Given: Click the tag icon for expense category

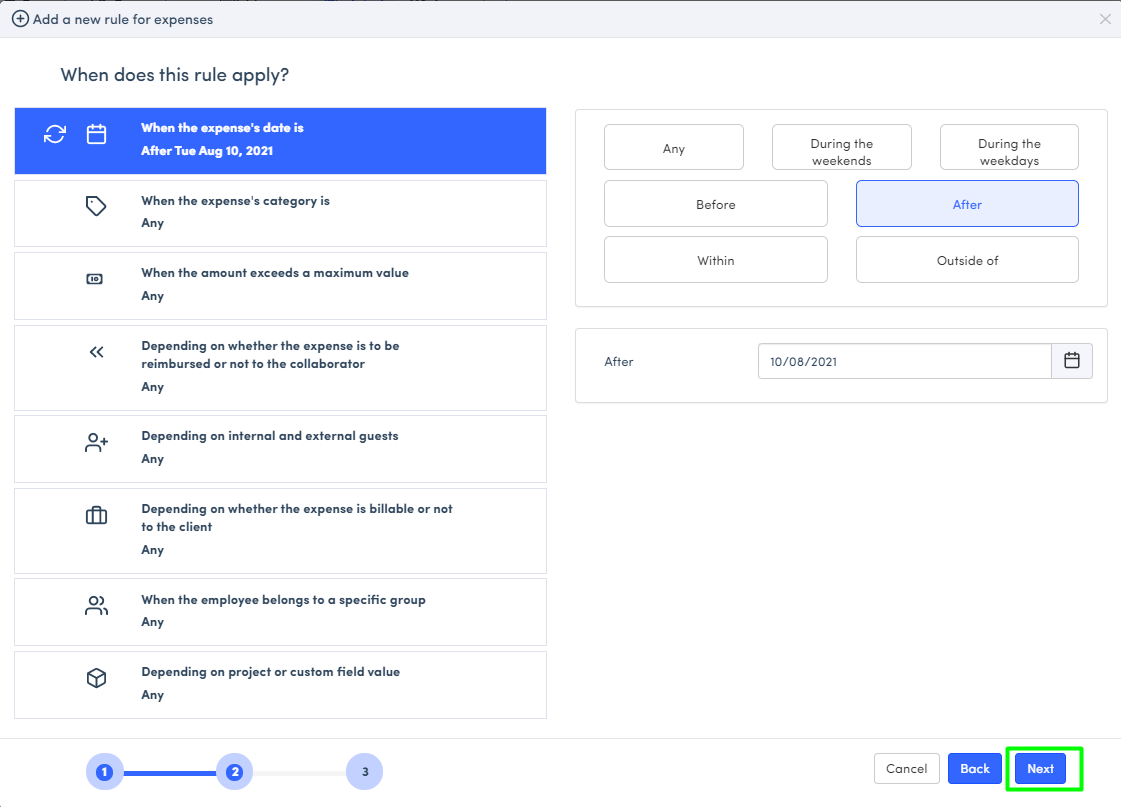Looking at the screenshot, I should click(x=96, y=206).
